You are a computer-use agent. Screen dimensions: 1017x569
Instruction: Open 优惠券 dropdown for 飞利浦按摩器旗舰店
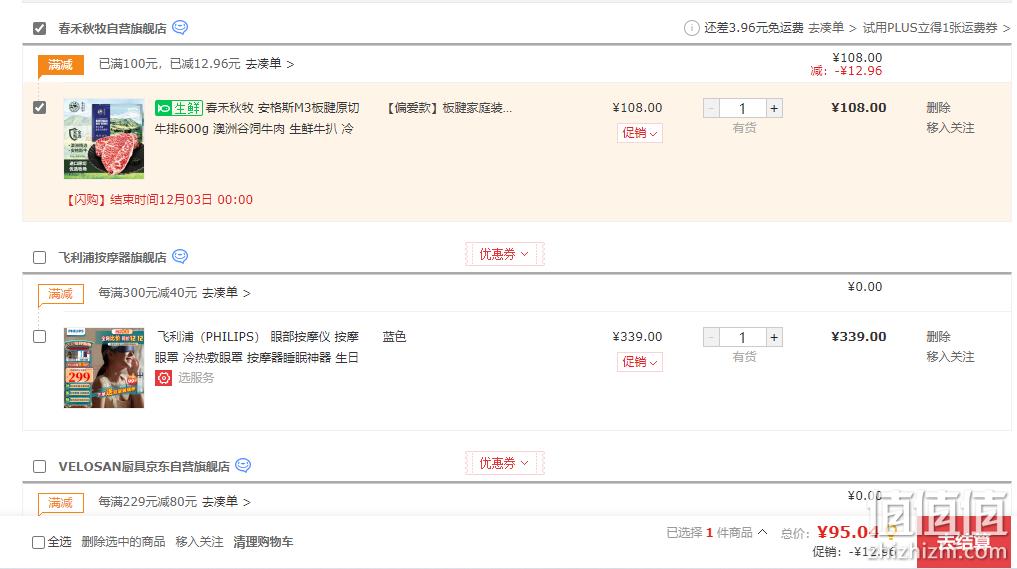pos(504,254)
